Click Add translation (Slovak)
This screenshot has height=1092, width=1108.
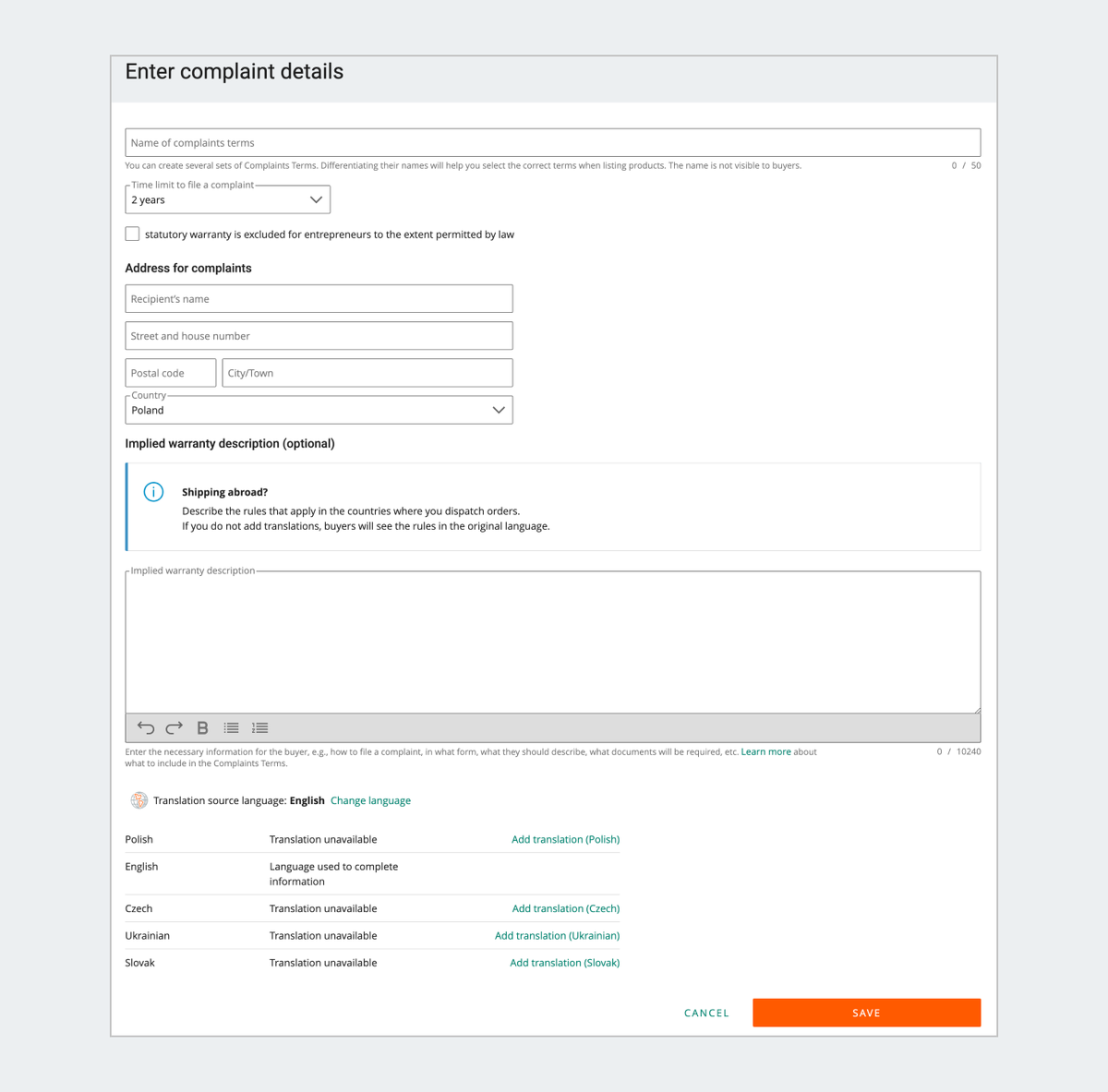tap(564, 963)
